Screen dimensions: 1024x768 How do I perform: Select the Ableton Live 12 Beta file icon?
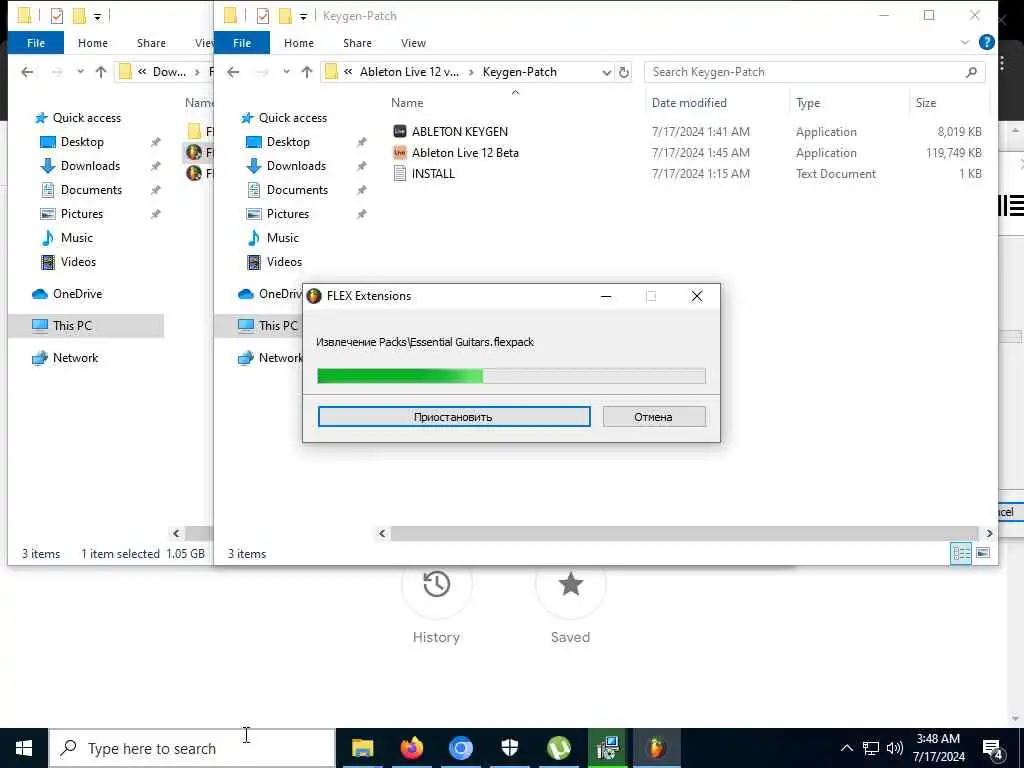pyautogui.click(x=400, y=153)
